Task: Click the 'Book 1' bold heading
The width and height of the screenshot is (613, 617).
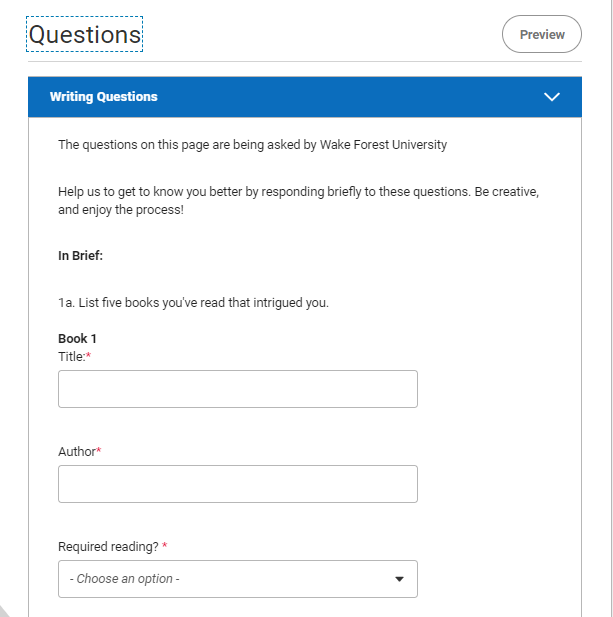Action: [77, 338]
